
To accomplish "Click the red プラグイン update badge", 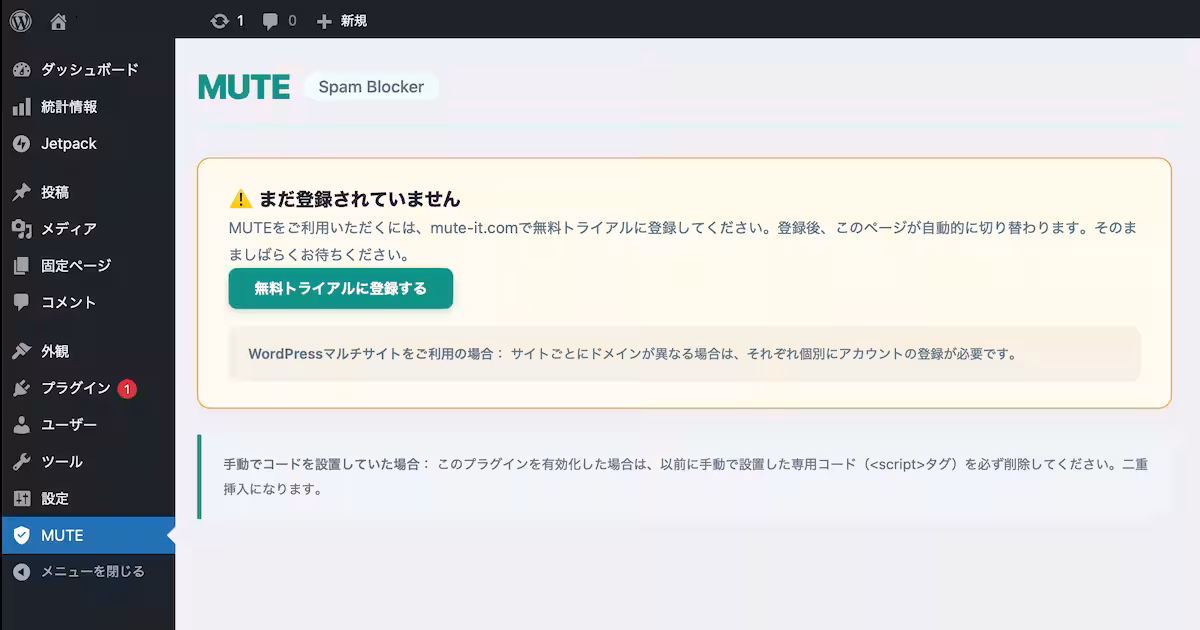I will [x=127, y=389].
